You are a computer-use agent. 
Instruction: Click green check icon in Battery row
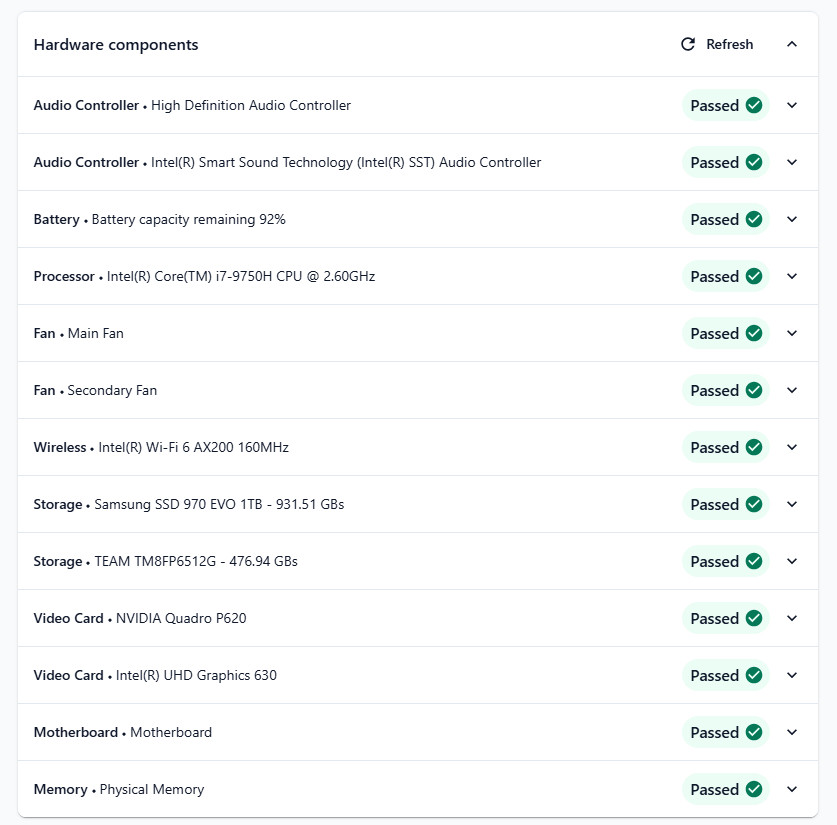point(754,219)
